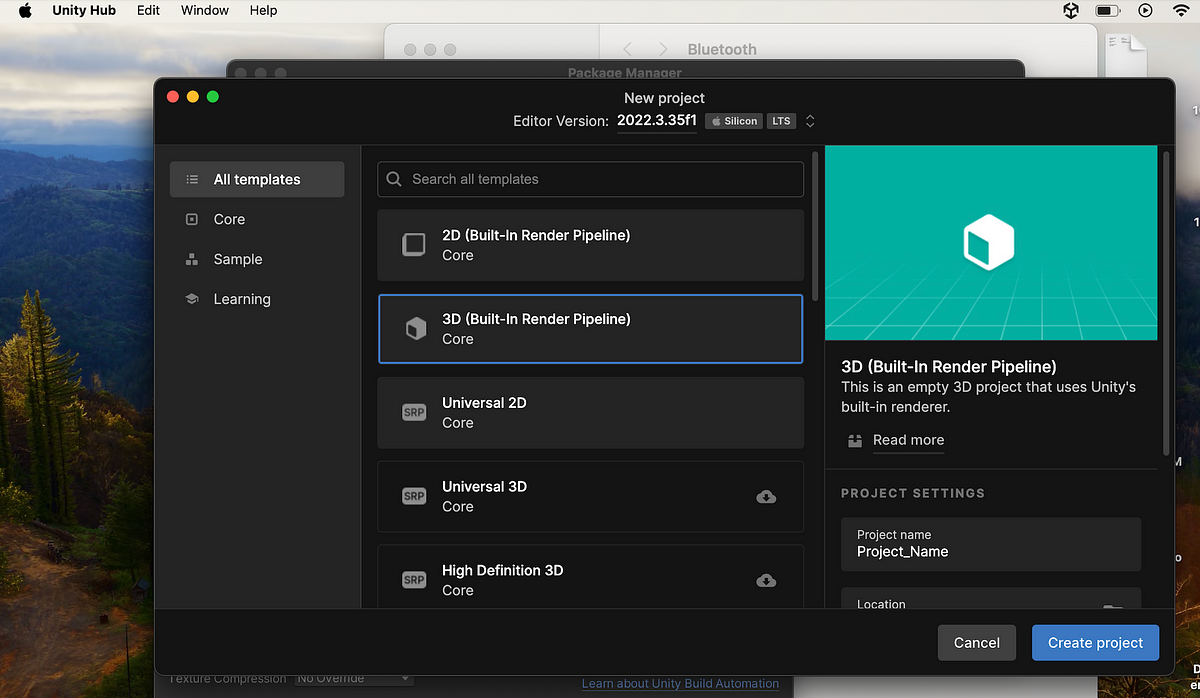The height and width of the screenshot is (698, 1200).
Task: Click the Learning graduation cap icon
Action: [x=192, y=299]
